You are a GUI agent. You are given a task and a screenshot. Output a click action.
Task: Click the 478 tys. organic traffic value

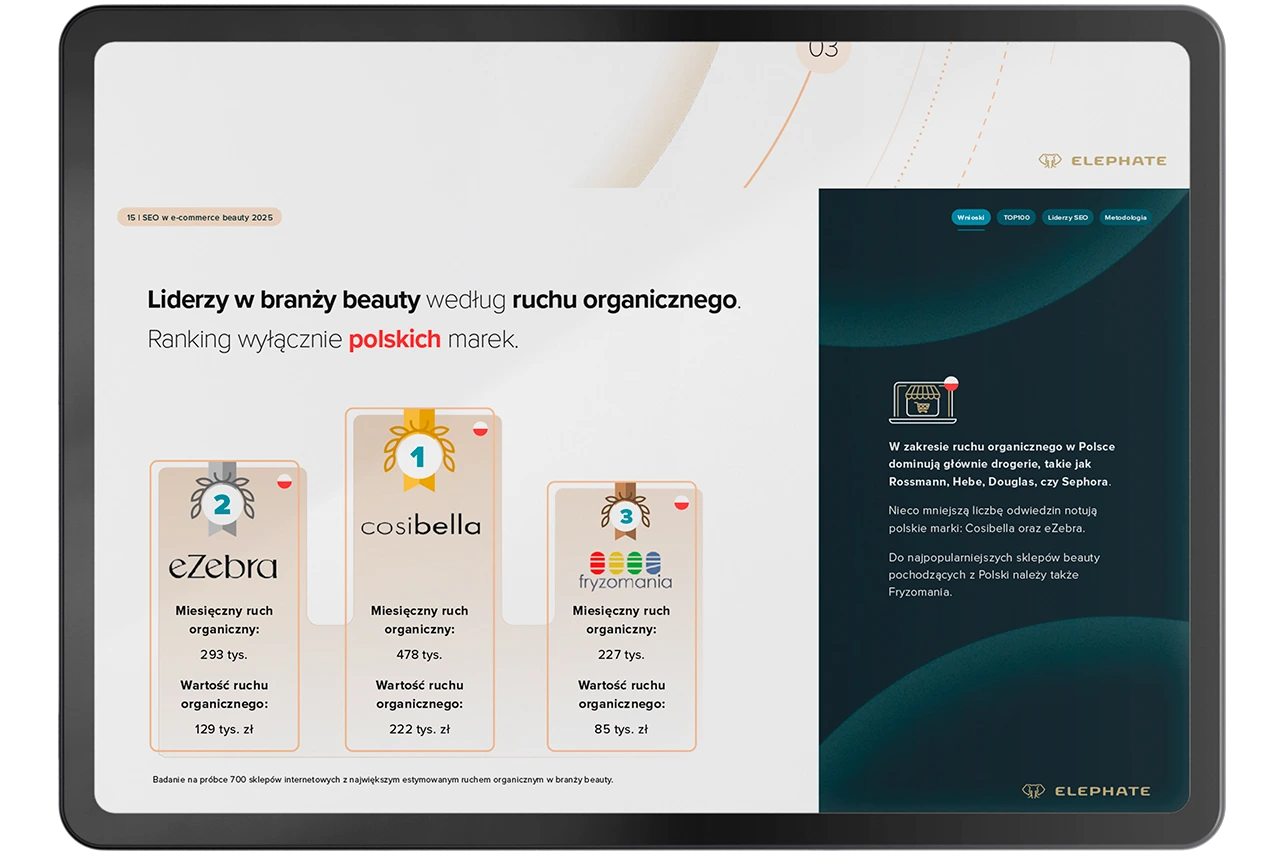click(x=419, y=655)
